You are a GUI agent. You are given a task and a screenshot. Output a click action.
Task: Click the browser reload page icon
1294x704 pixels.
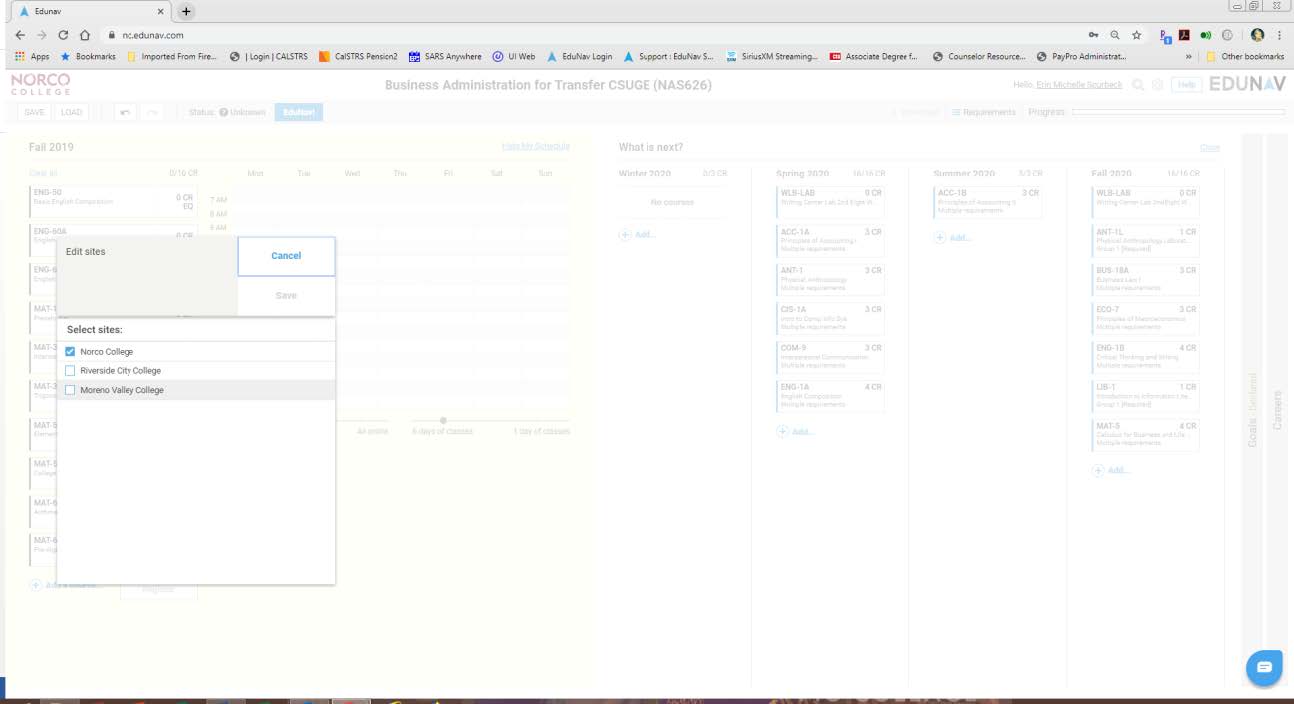point(64,35)
